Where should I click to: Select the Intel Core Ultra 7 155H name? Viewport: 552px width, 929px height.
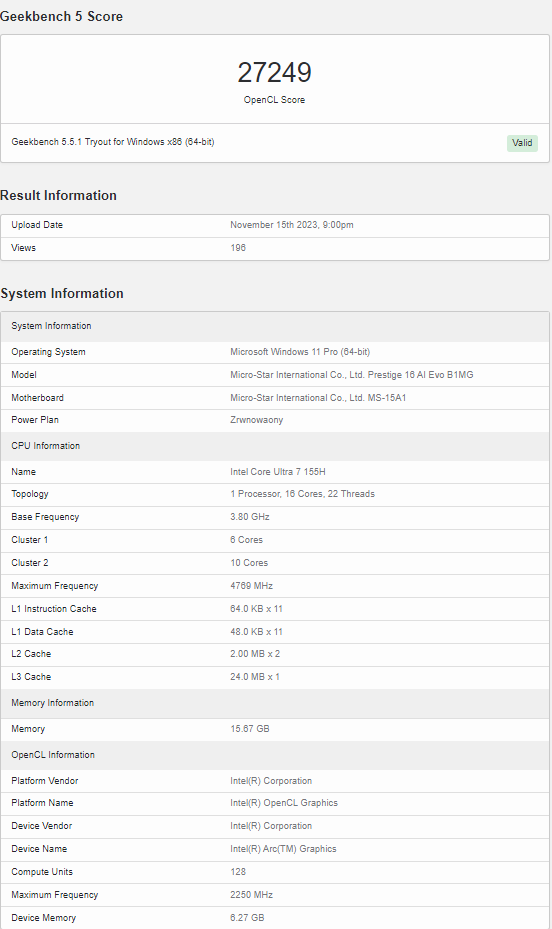pos(278,472)
